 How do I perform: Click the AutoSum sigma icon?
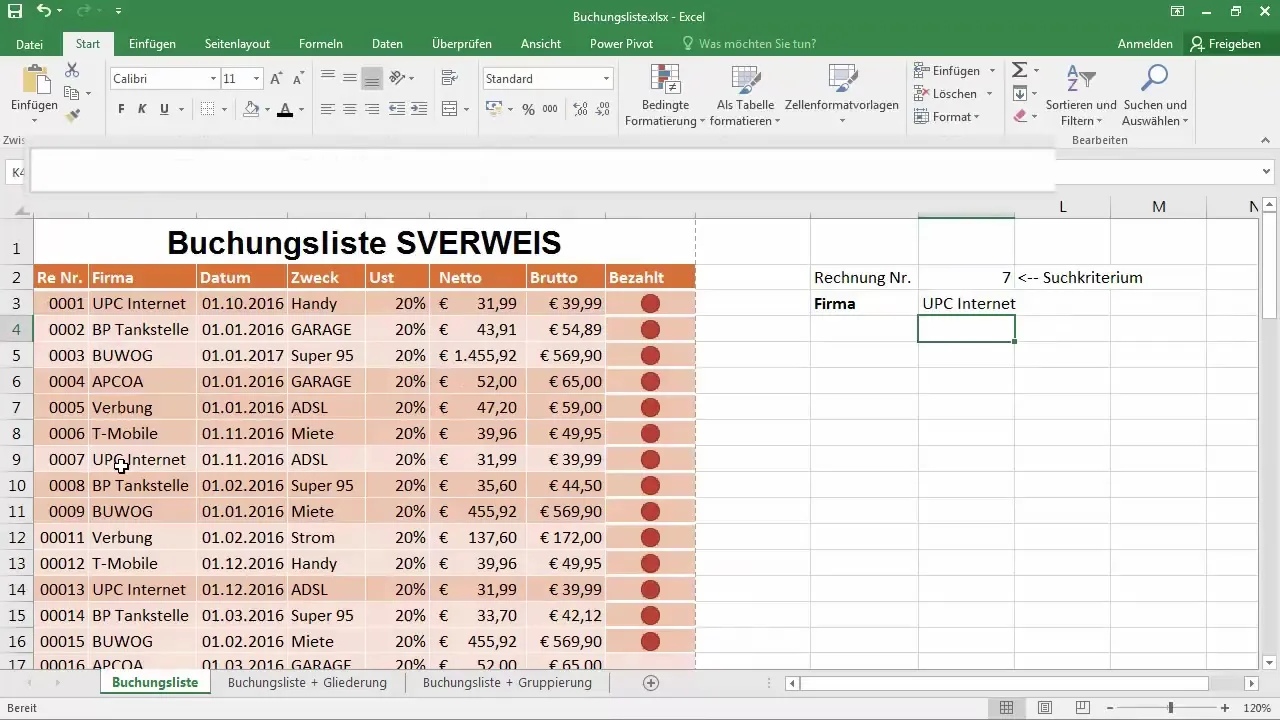(1020, 70)
